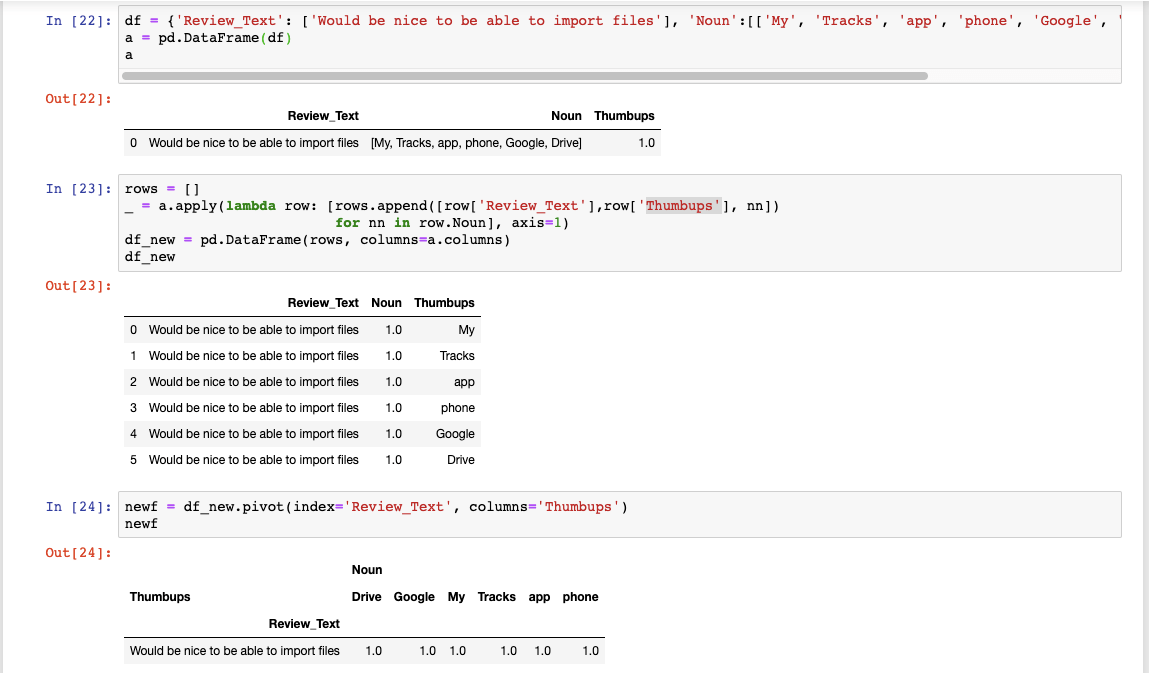Click 'pd.DataFrame(df)' in cell 22
The height and width of the screenshot is (673, 1149).
pyautogui.click(x=225, y=38)
